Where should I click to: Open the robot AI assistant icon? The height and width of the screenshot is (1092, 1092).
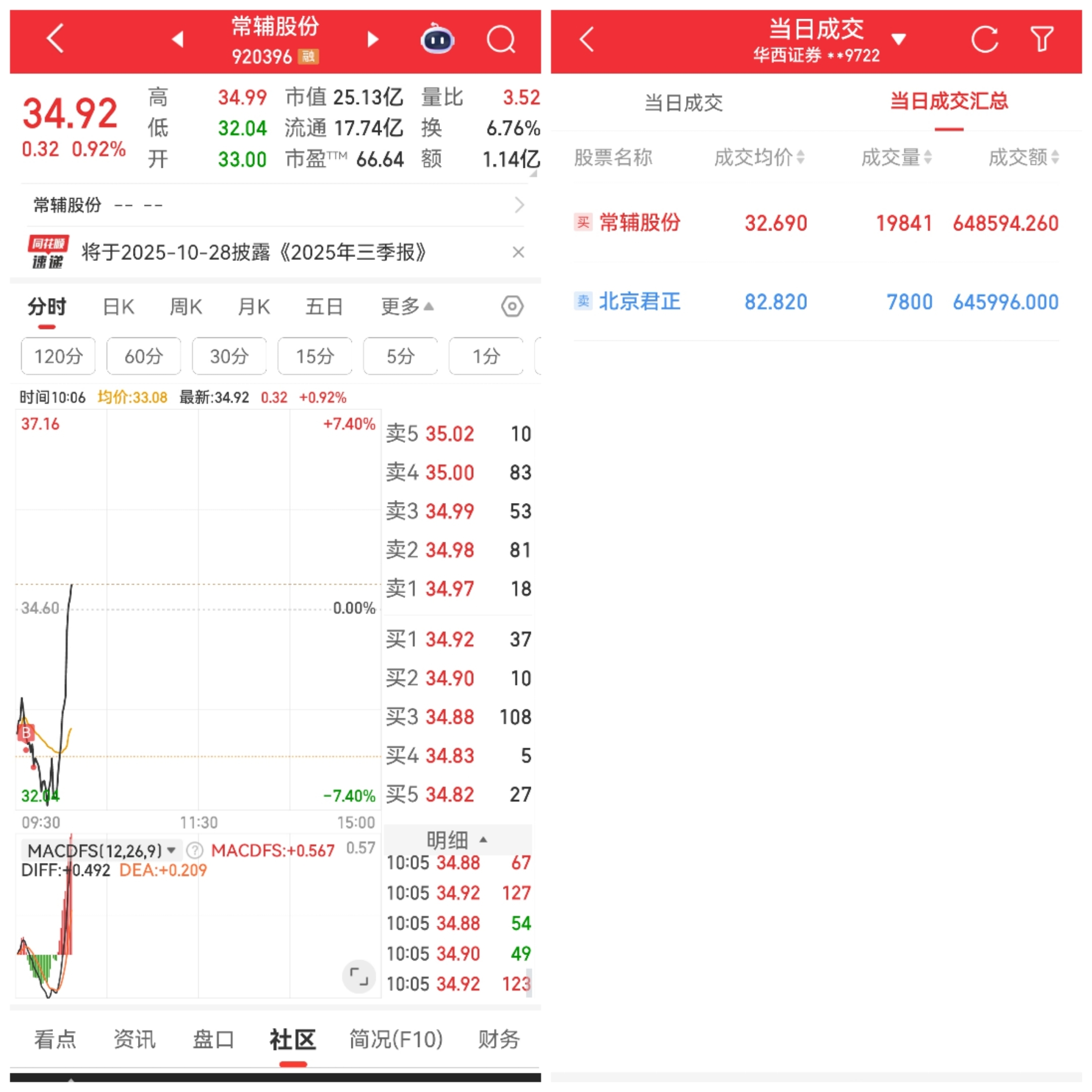[437, 39]
